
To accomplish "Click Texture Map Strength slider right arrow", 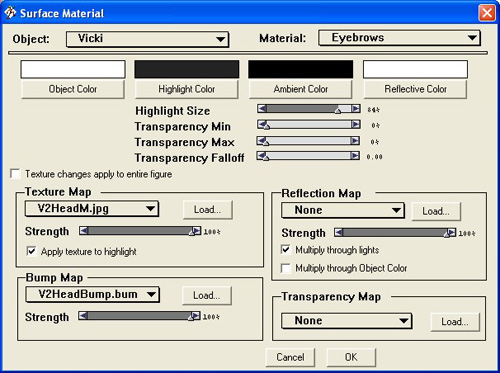I will pos(197,231).
